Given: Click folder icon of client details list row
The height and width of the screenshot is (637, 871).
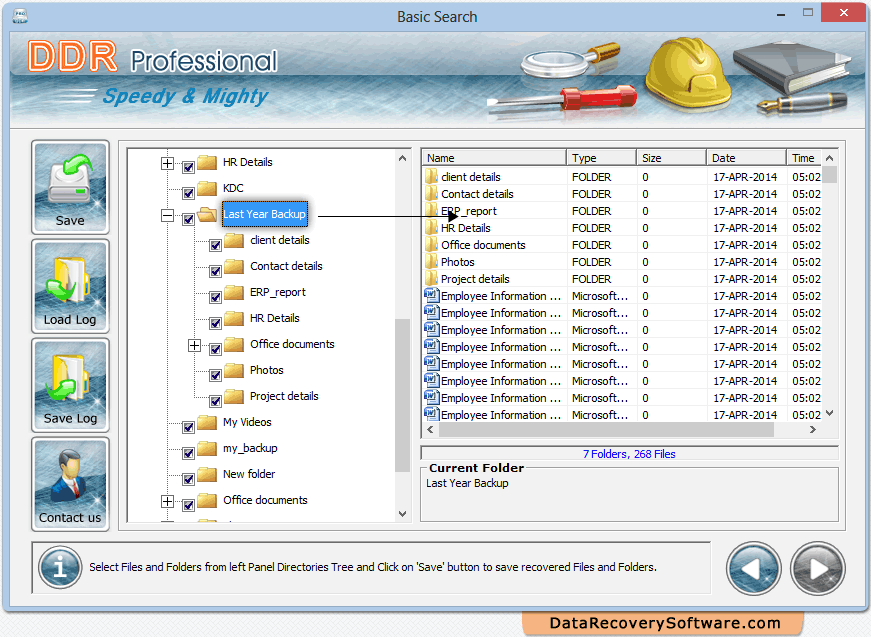Looking at the screenshot, I should 432,177.
